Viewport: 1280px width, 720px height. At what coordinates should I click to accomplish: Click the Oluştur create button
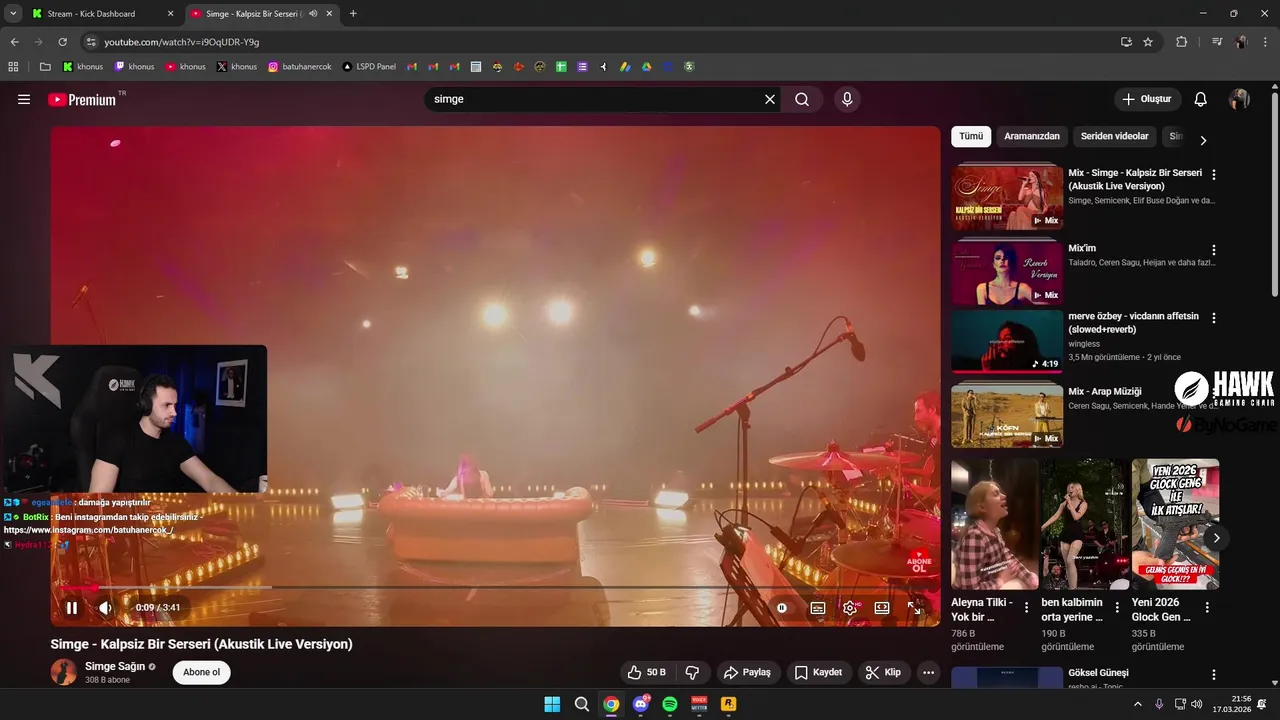click(1147, 99)
